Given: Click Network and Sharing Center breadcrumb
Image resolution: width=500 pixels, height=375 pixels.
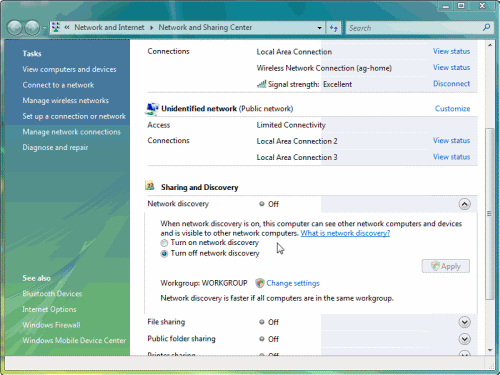Looking at the screenshot, I should [x=205, y=27].
